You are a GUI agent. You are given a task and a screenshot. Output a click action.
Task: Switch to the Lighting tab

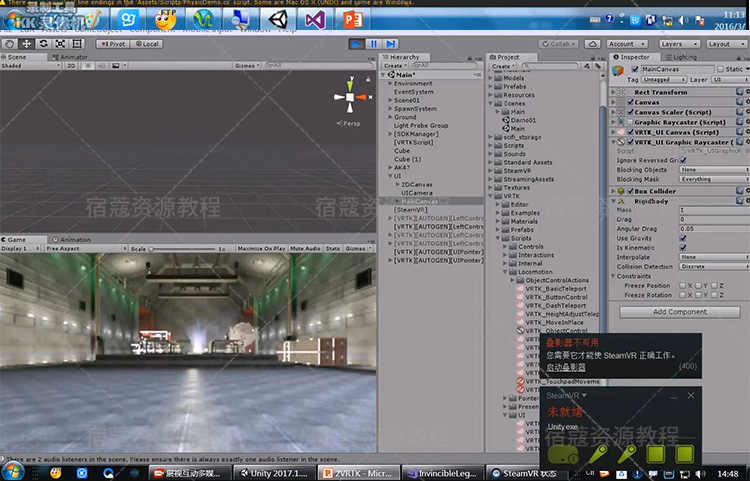coord(685,57)
